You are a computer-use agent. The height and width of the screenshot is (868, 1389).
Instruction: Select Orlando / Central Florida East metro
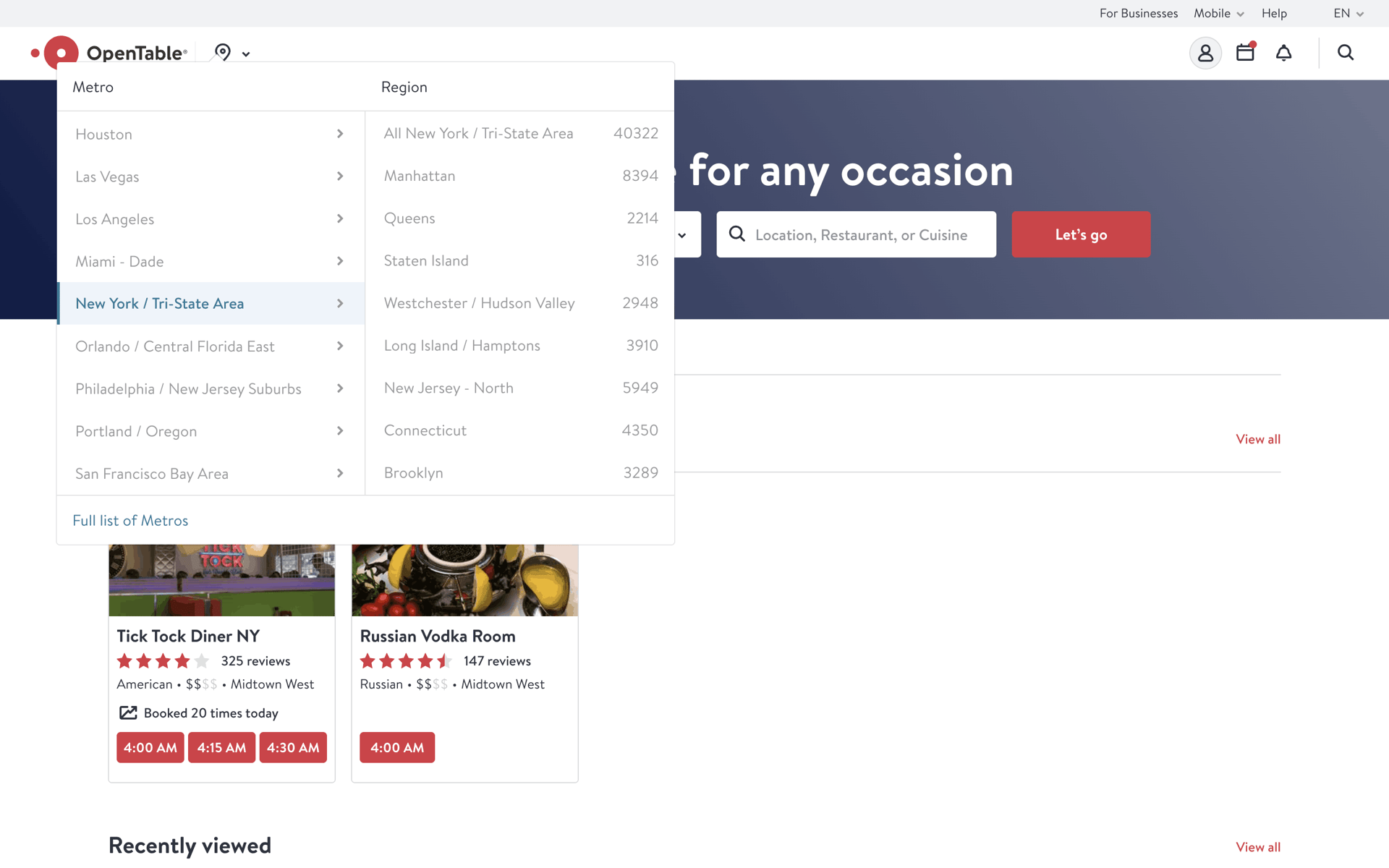click(211, 346)
